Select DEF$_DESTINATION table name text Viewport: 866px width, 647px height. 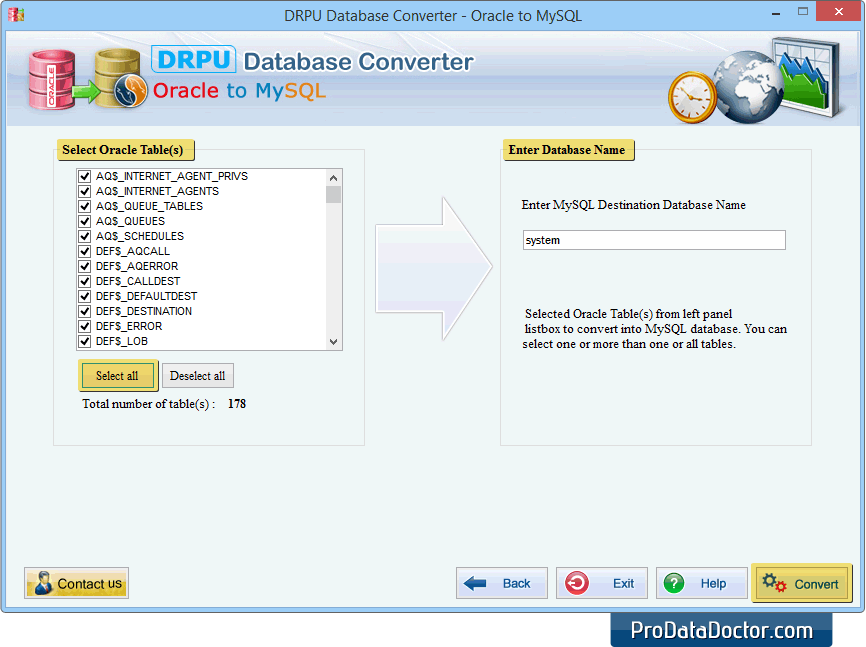coord(144,311)
